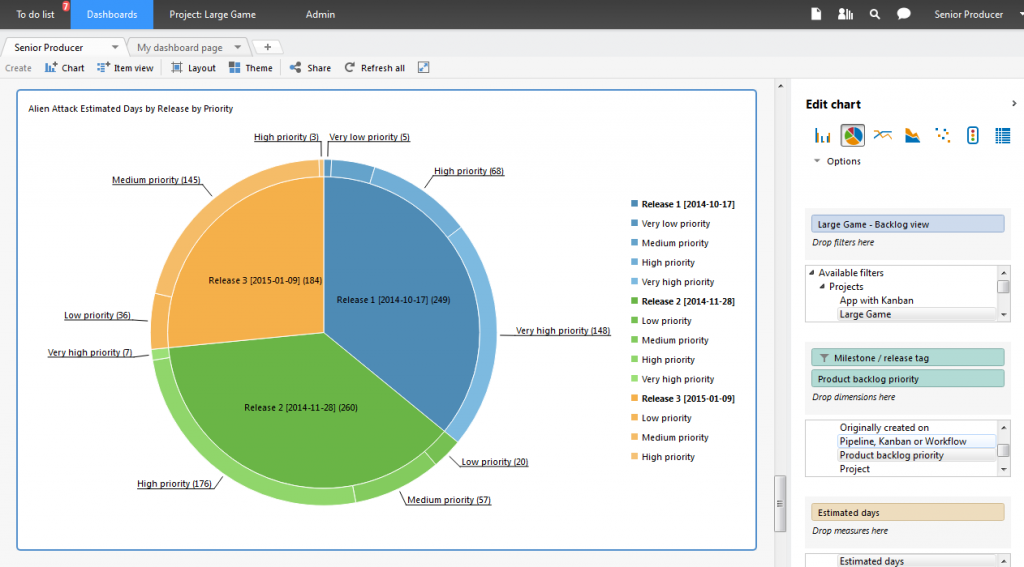Click Refresh all in the toolbar
This screenshot has height=567, width=1024.
click(x=374, y=68)
